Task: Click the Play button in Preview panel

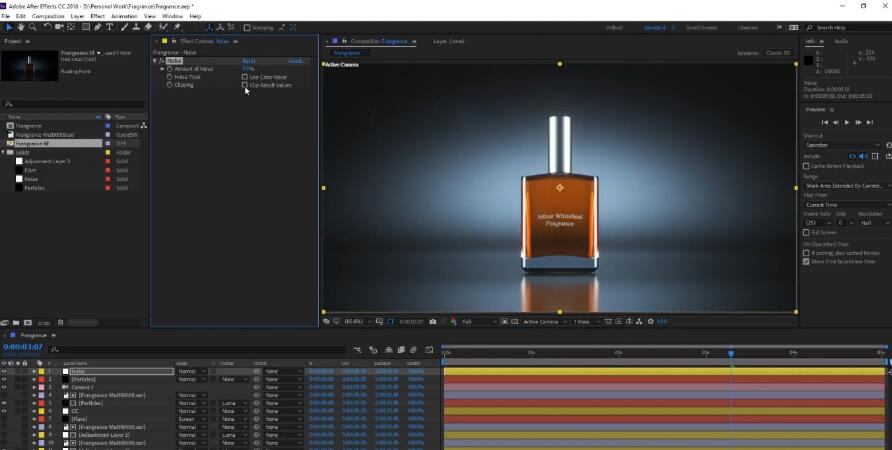Action: [846, 122]
